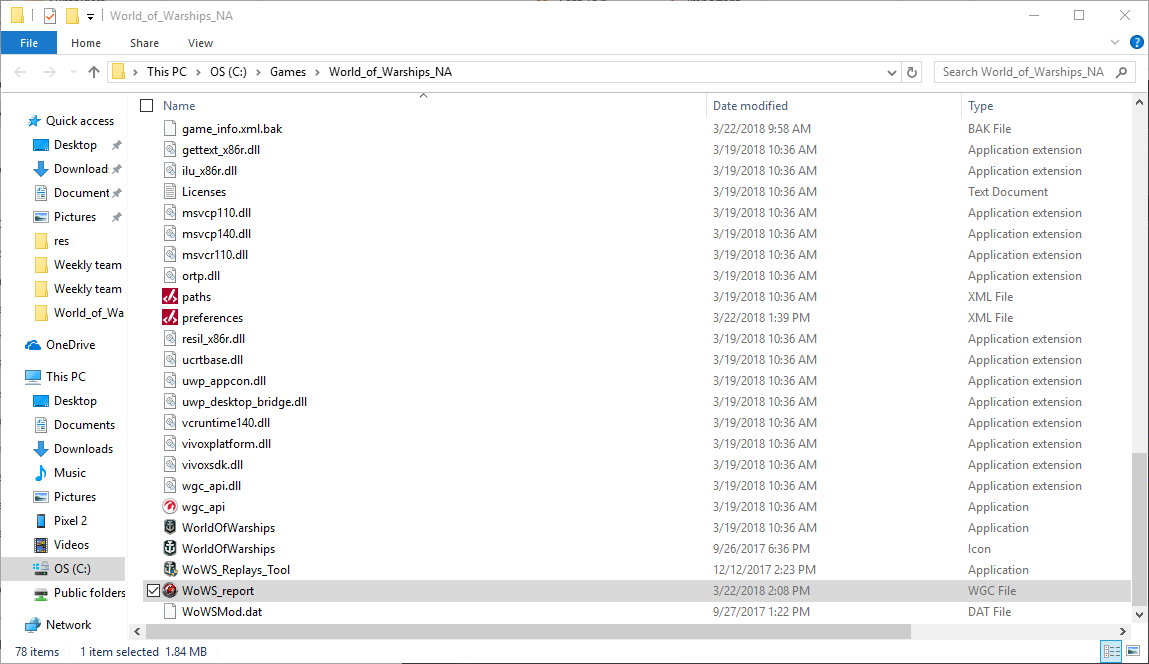Sort files by the Type column
Screen dimensions: 1149x664
(x=980, y=106)
